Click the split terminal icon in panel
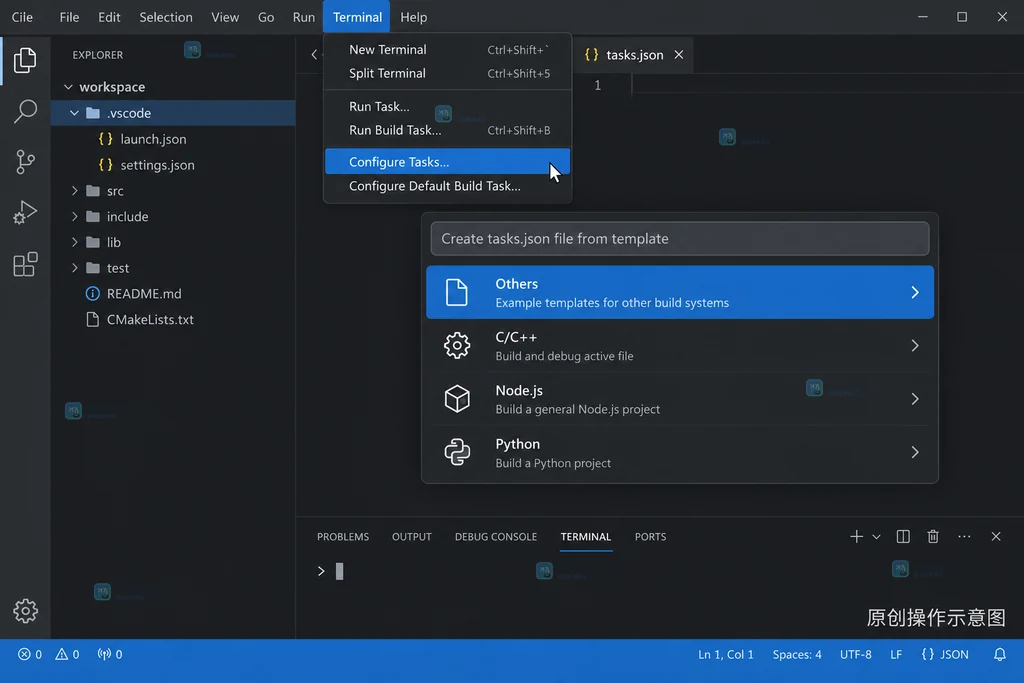 903,536
